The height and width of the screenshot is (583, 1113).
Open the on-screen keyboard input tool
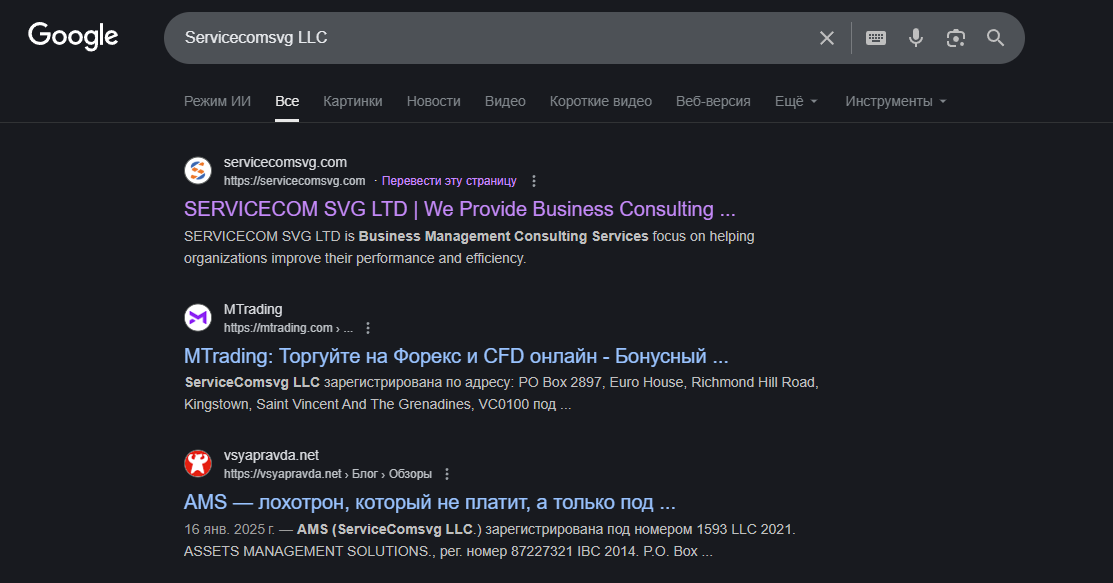pyautogui.click(x=876, y=38)
